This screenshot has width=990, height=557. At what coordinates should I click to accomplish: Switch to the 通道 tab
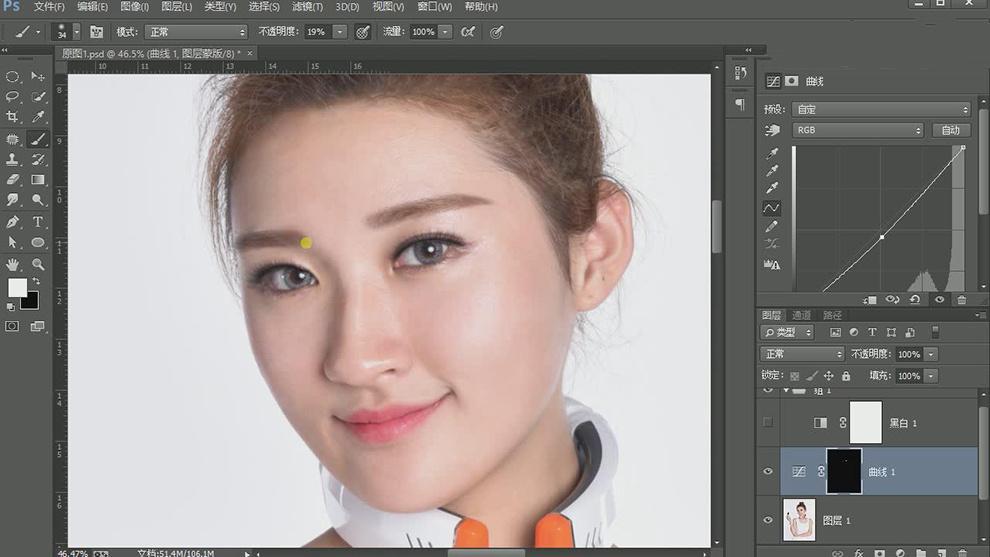pyautogui.click(x=801, y=315)
